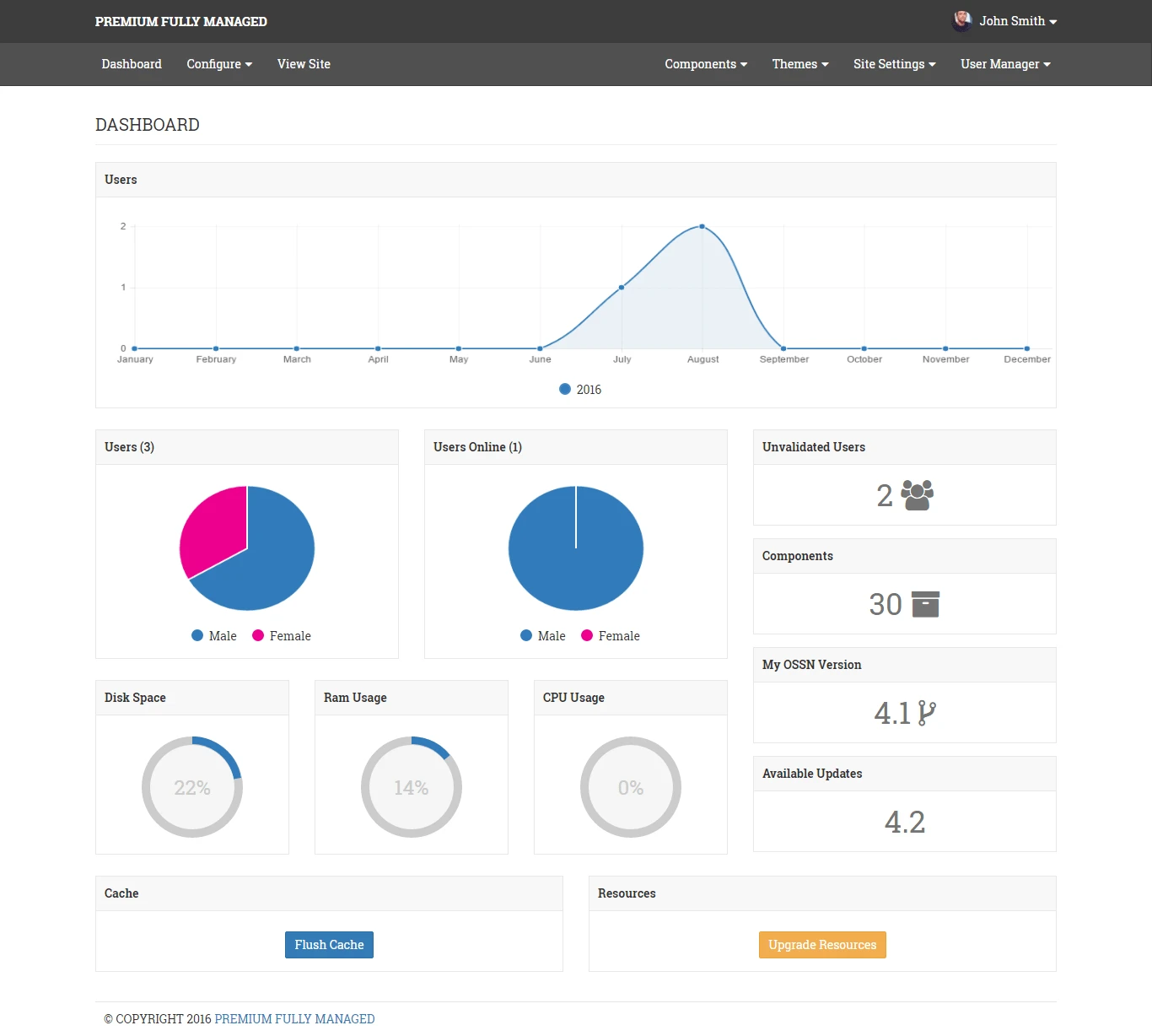Image resolution: width=1152 pixels, height=1036 pixels.
Task: Click the Upgrade Resources button
Action: (822, 945)
